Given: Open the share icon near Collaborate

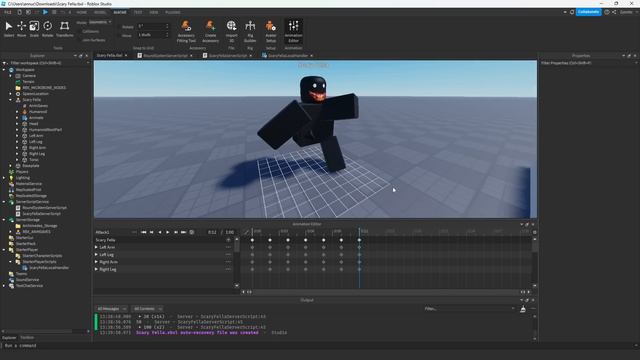Looking at the screenshot, I should click(614, 12).
